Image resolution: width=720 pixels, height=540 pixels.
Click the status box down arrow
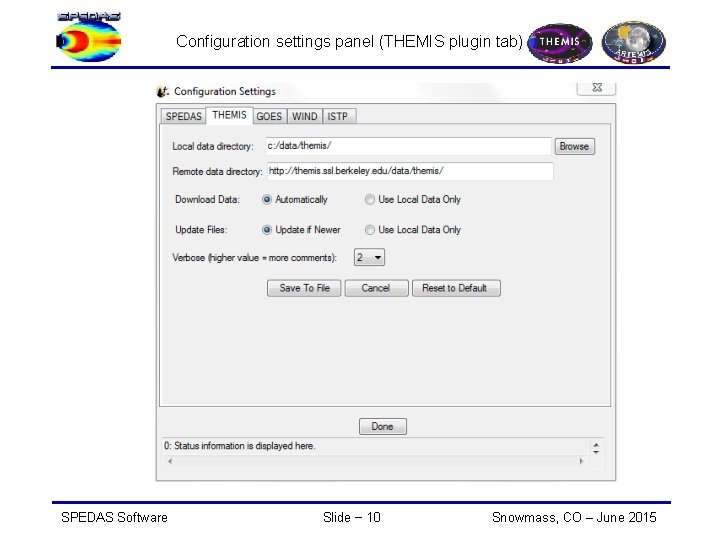[596, 452]
